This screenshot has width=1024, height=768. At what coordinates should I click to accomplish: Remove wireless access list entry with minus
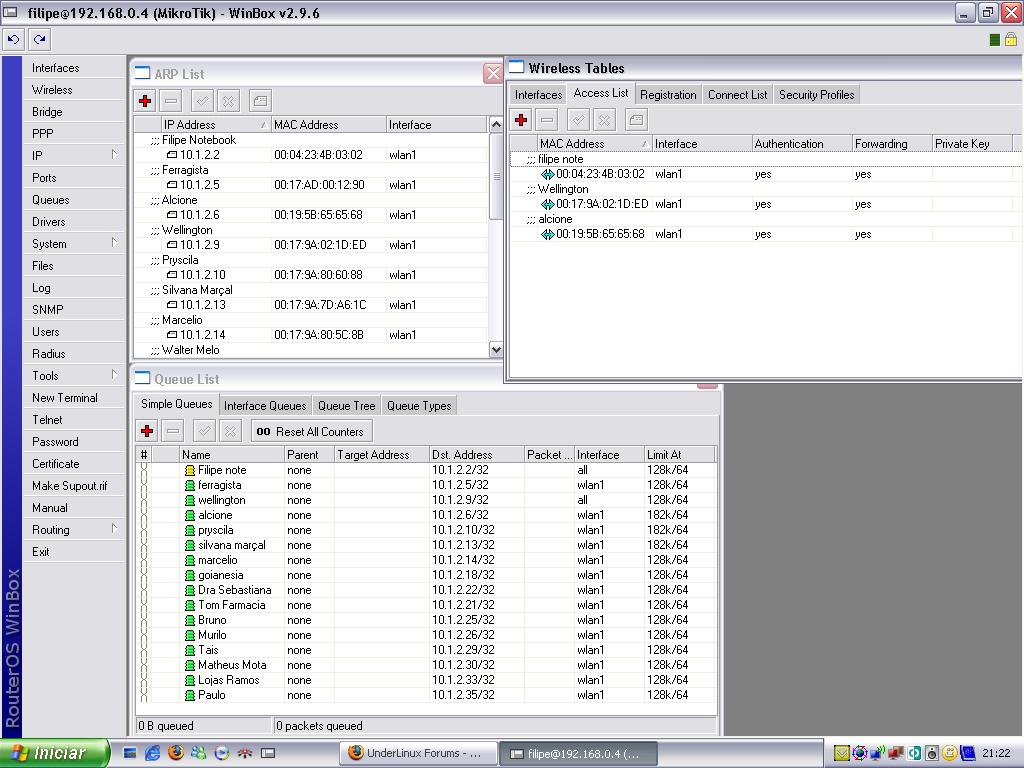point(547,120)
